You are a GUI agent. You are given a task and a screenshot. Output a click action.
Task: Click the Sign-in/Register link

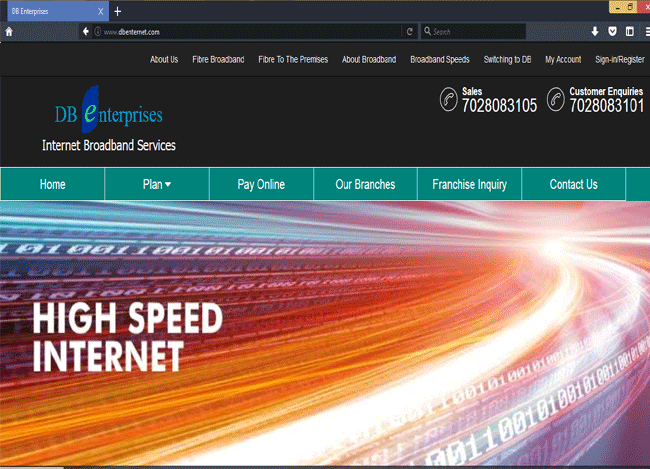(619, 60)
